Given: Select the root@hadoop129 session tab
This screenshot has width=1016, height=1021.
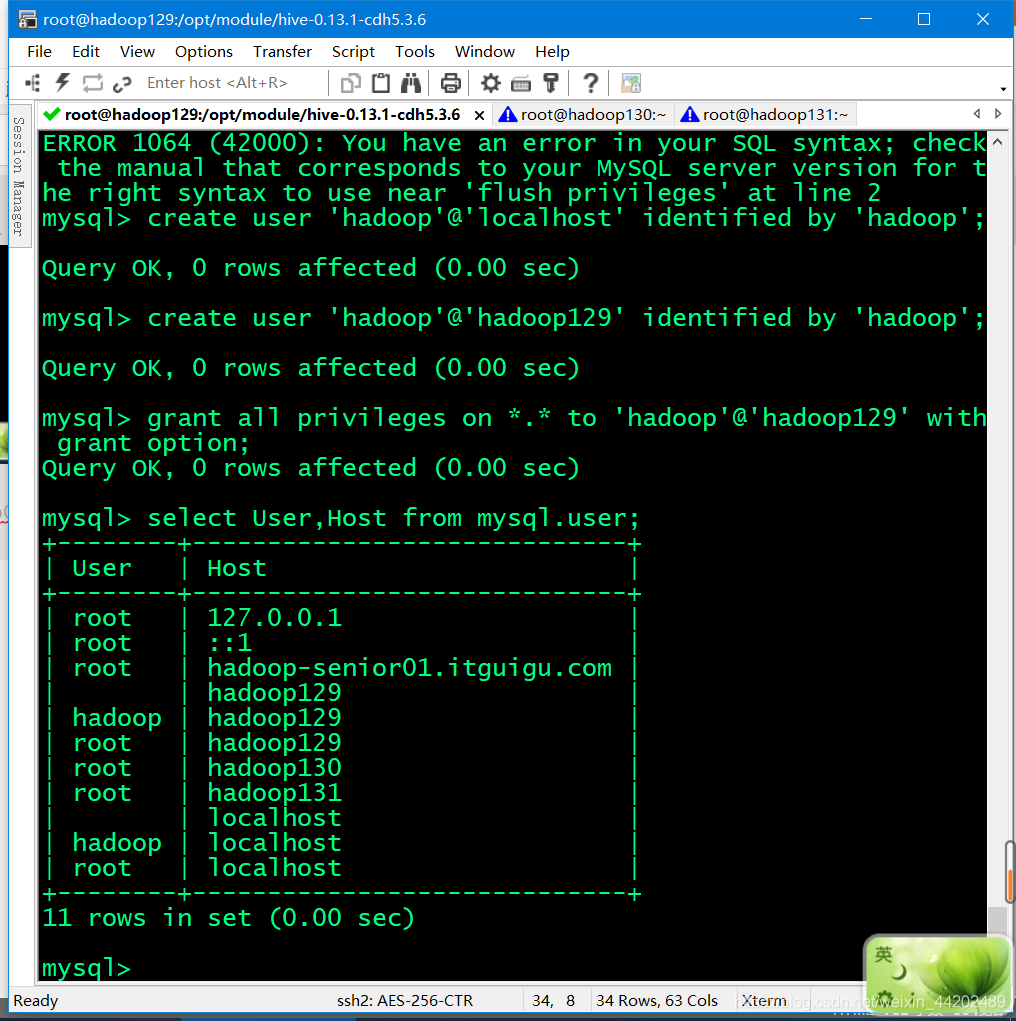Looking at the screenshot, I should (x=262, y=115).
